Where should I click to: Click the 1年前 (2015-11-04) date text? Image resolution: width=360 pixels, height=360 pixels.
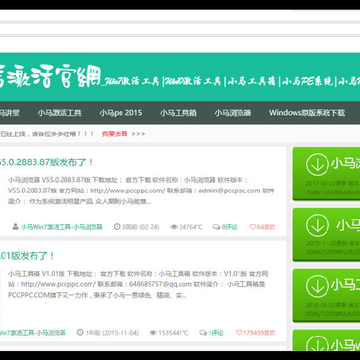click(x=112, y=333)
